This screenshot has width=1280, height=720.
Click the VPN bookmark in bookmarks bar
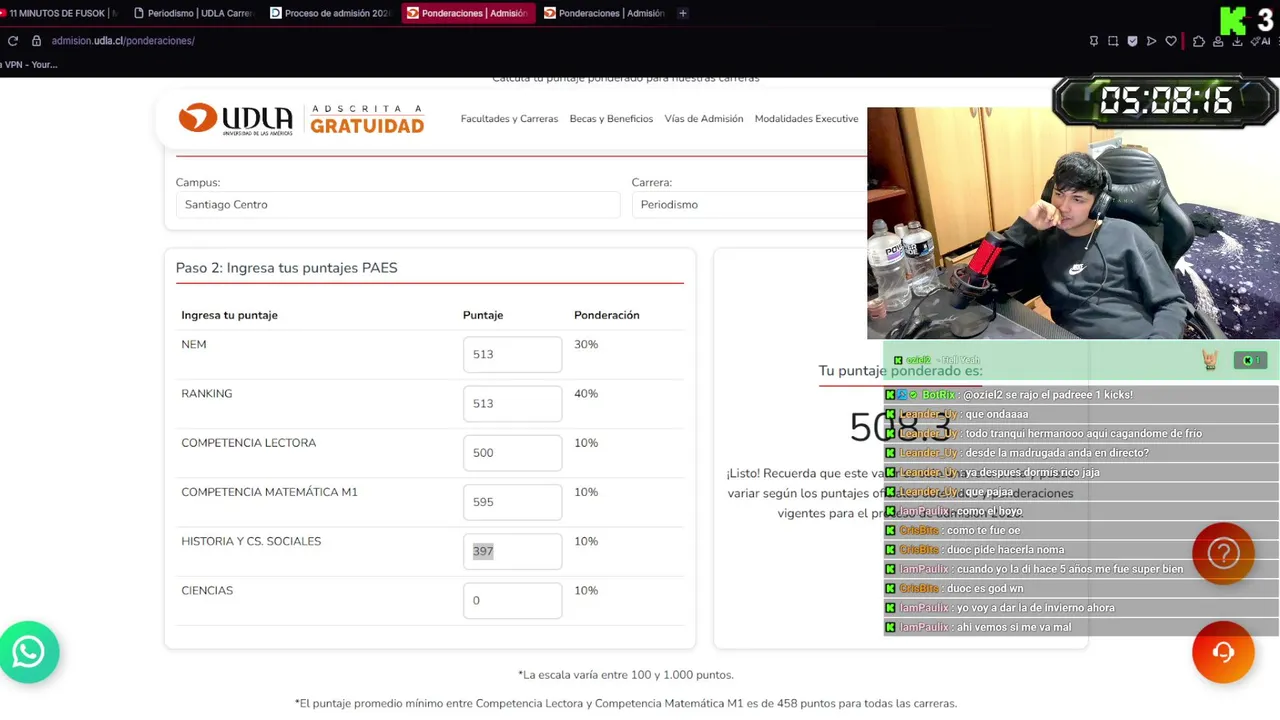click(x=29, y=65)
